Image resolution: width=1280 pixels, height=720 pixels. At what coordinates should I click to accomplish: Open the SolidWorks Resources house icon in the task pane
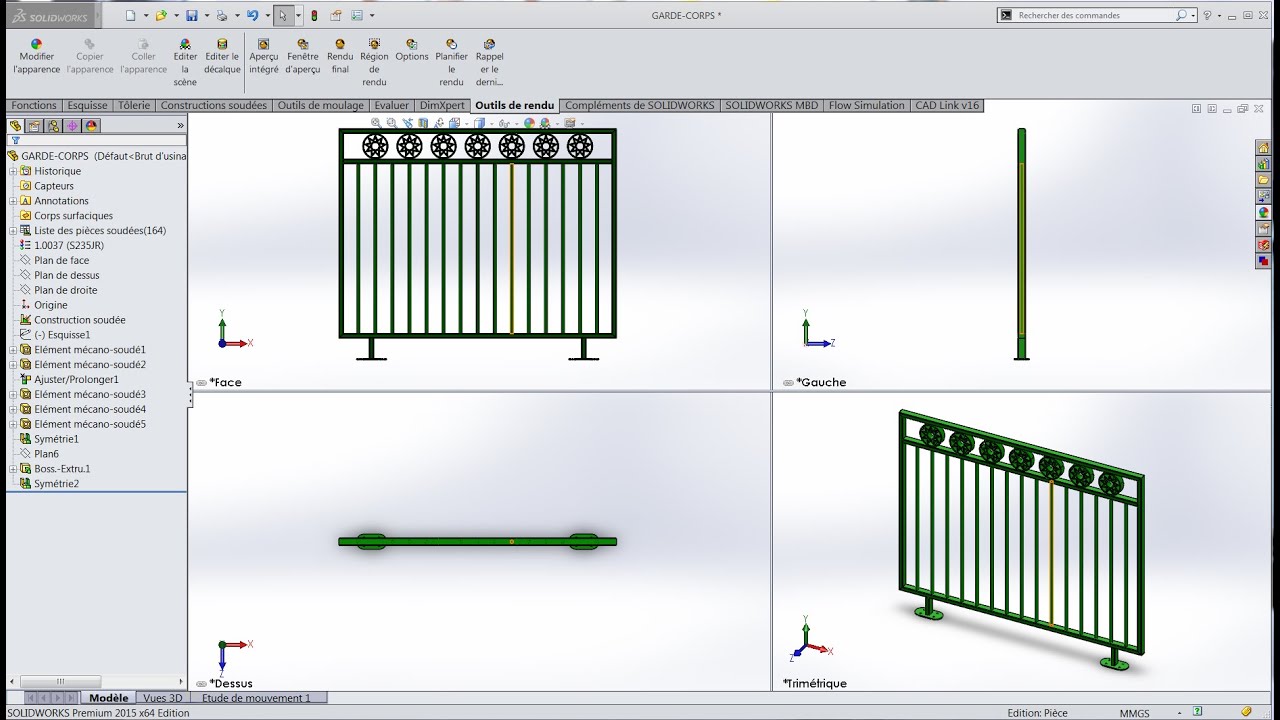1263,147
